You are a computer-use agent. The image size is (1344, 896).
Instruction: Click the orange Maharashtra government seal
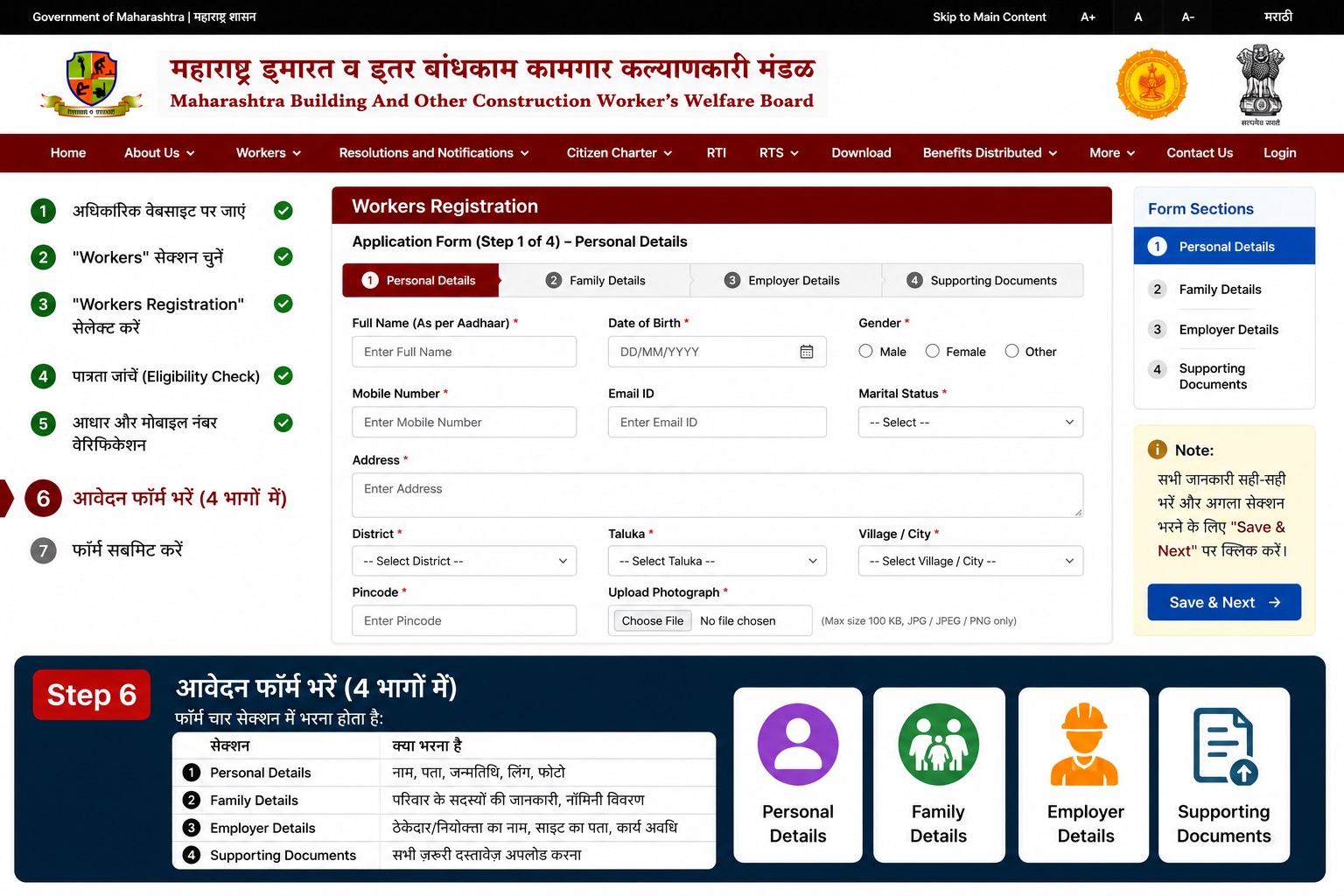coord(1151,84)
